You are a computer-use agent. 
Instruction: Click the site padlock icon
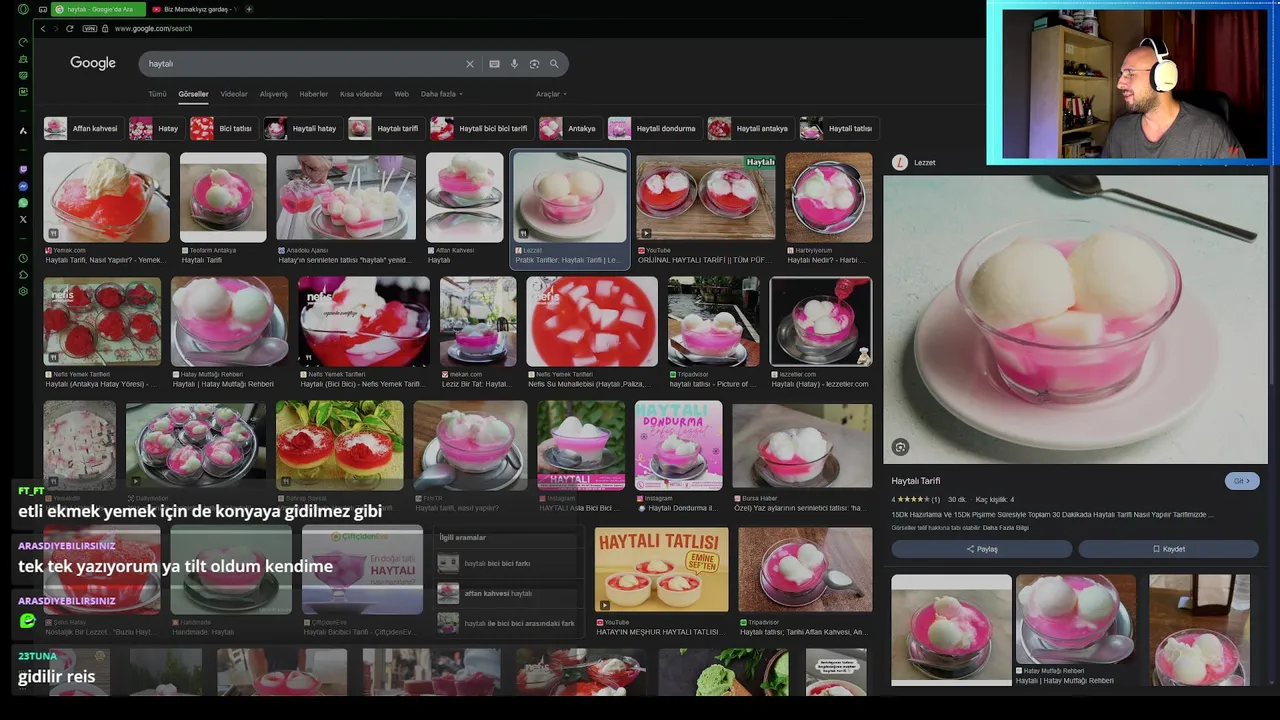(x=105, y=28)
